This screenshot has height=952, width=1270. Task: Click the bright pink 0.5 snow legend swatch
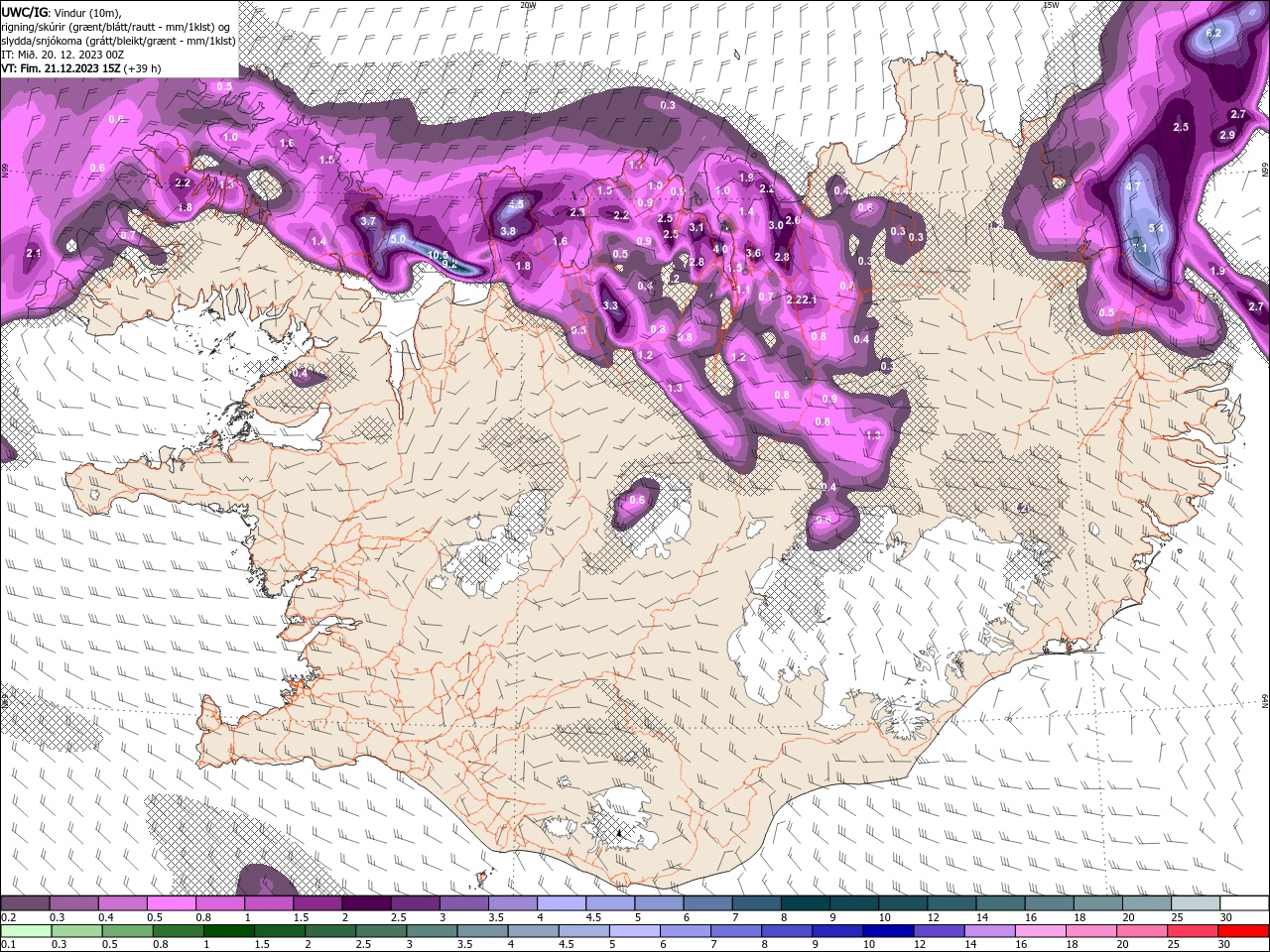pyautogui.click(x=171, y=903)
